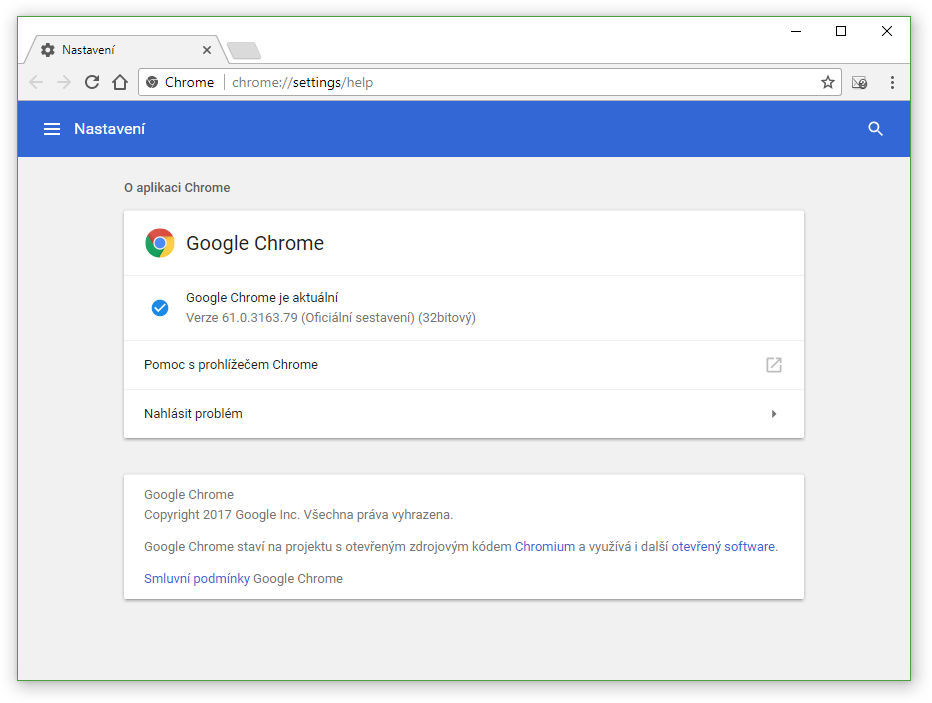Open the hamburger menu next to Nastavení
The image size is (932, 703).
click(52, 129)
